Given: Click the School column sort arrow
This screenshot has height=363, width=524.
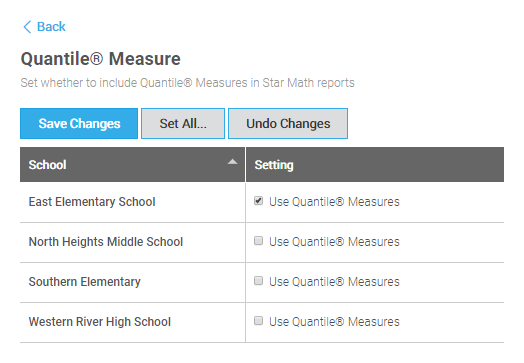Looking at the screenshot, I should point(232,162).
